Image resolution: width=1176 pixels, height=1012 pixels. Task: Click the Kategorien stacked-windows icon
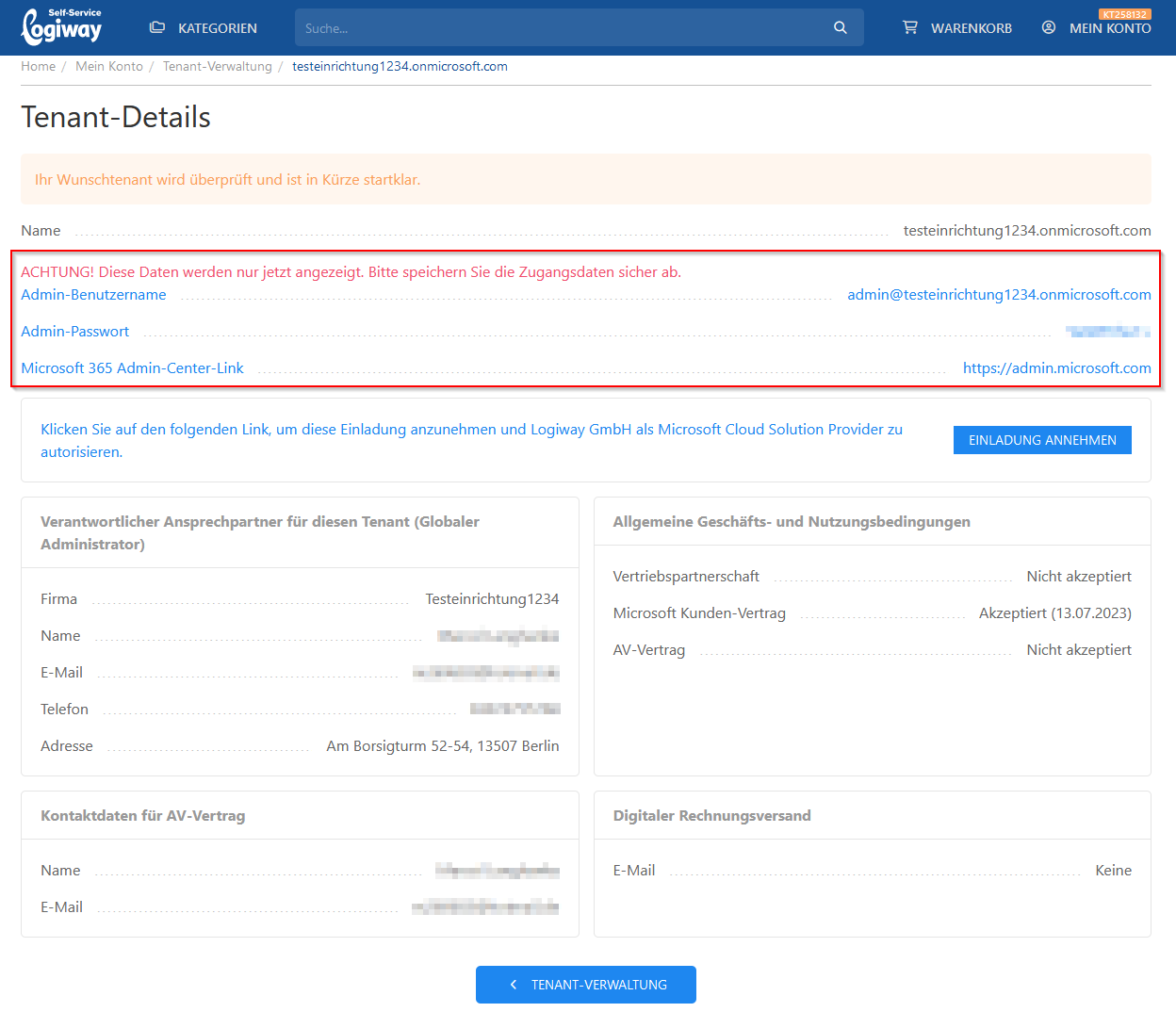pyautogui.click(x=157, y=27)
